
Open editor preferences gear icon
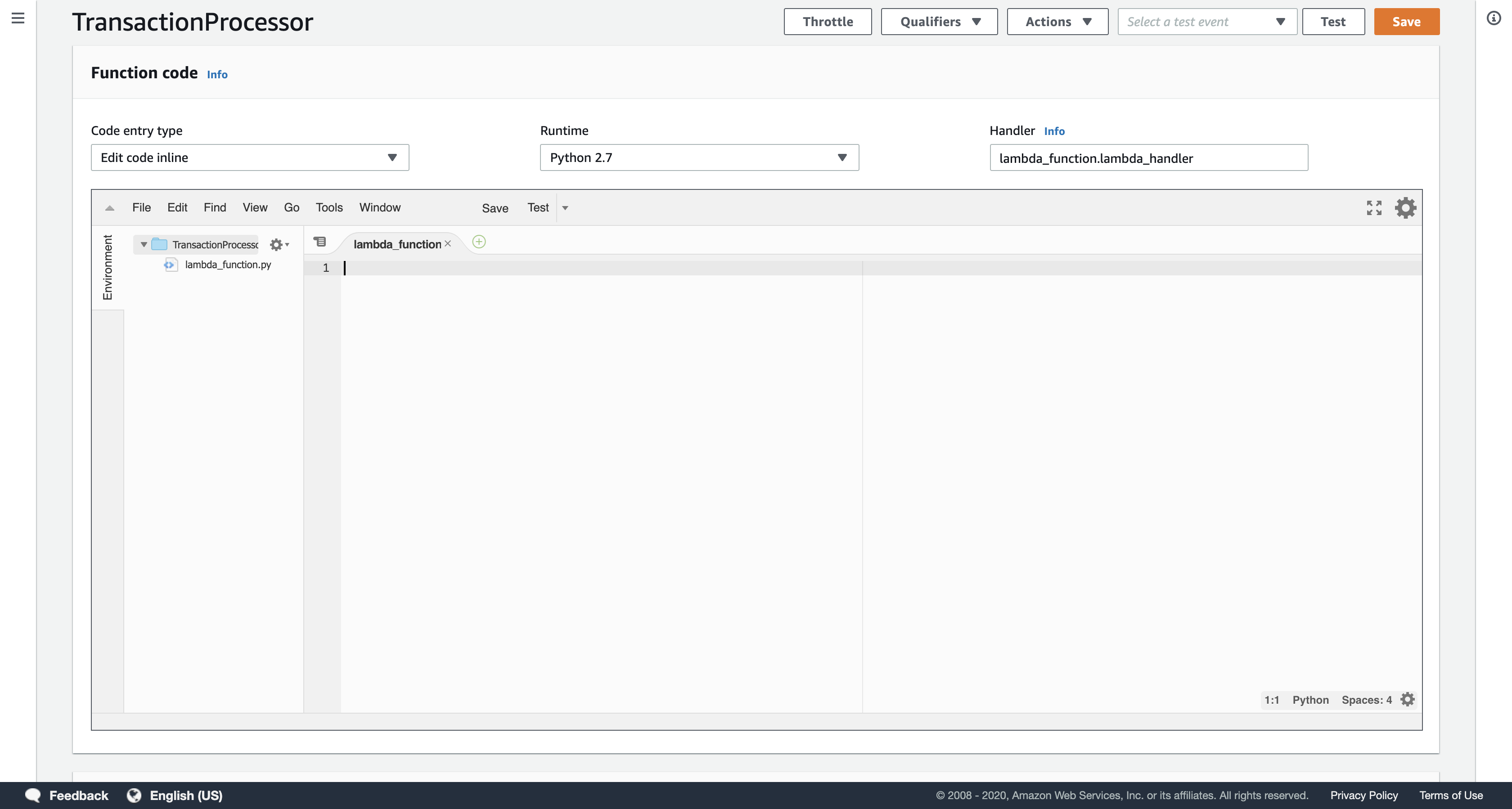click(x=1405, y=208)
